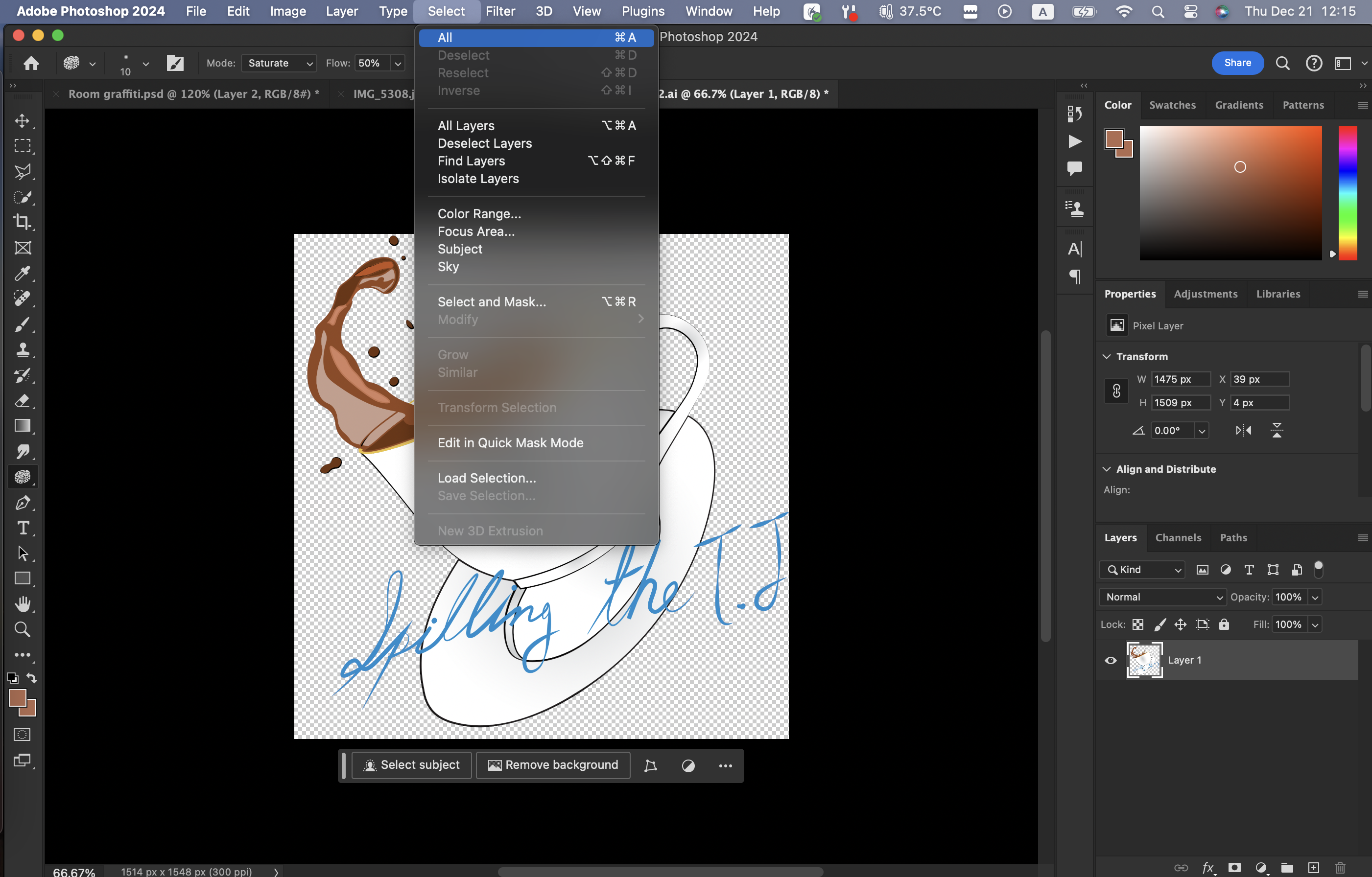Click the delete layer trash icon
The image size is (1372, 877).
tap(1340, 868)
